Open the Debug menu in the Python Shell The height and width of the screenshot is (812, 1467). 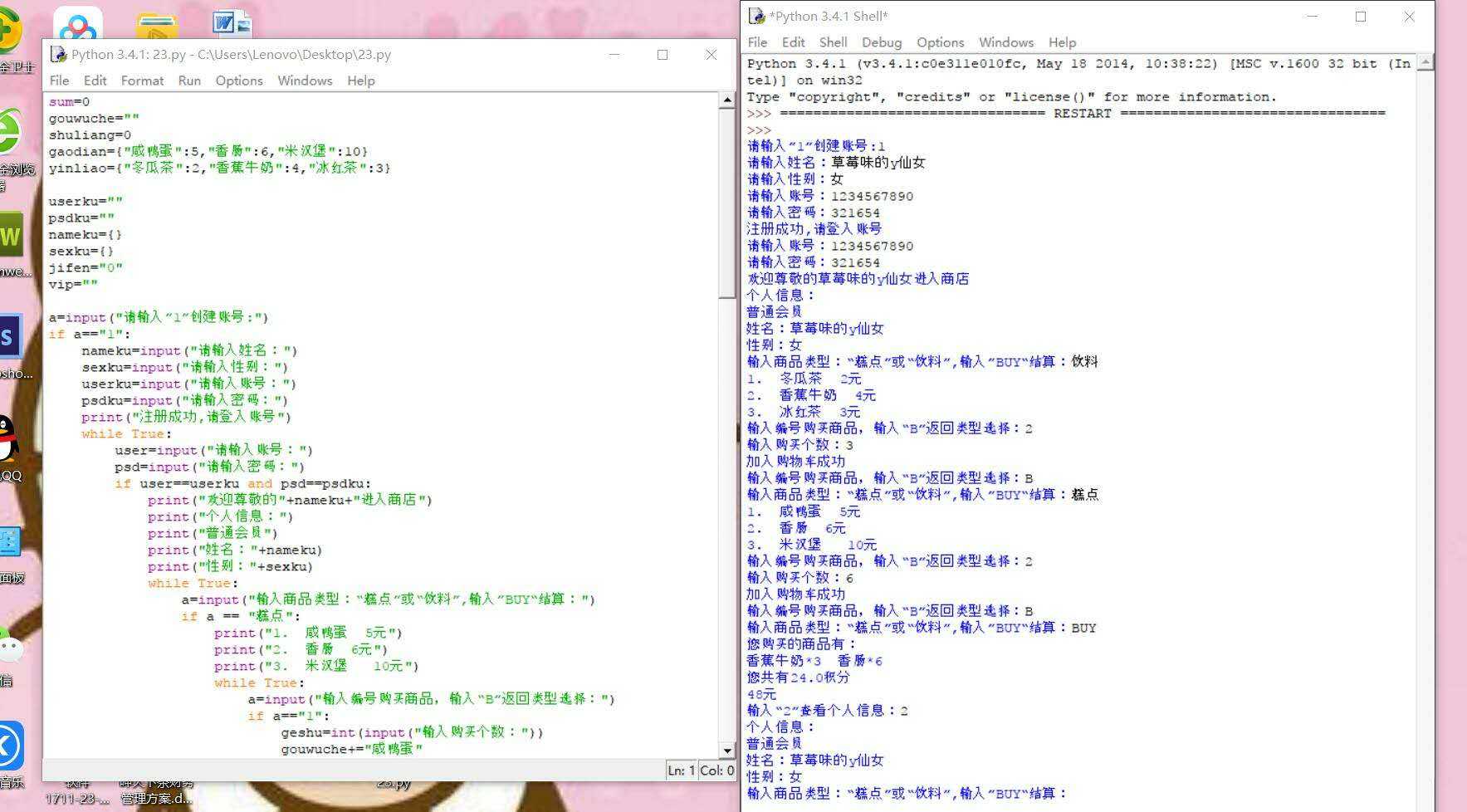tap(882, 42)
